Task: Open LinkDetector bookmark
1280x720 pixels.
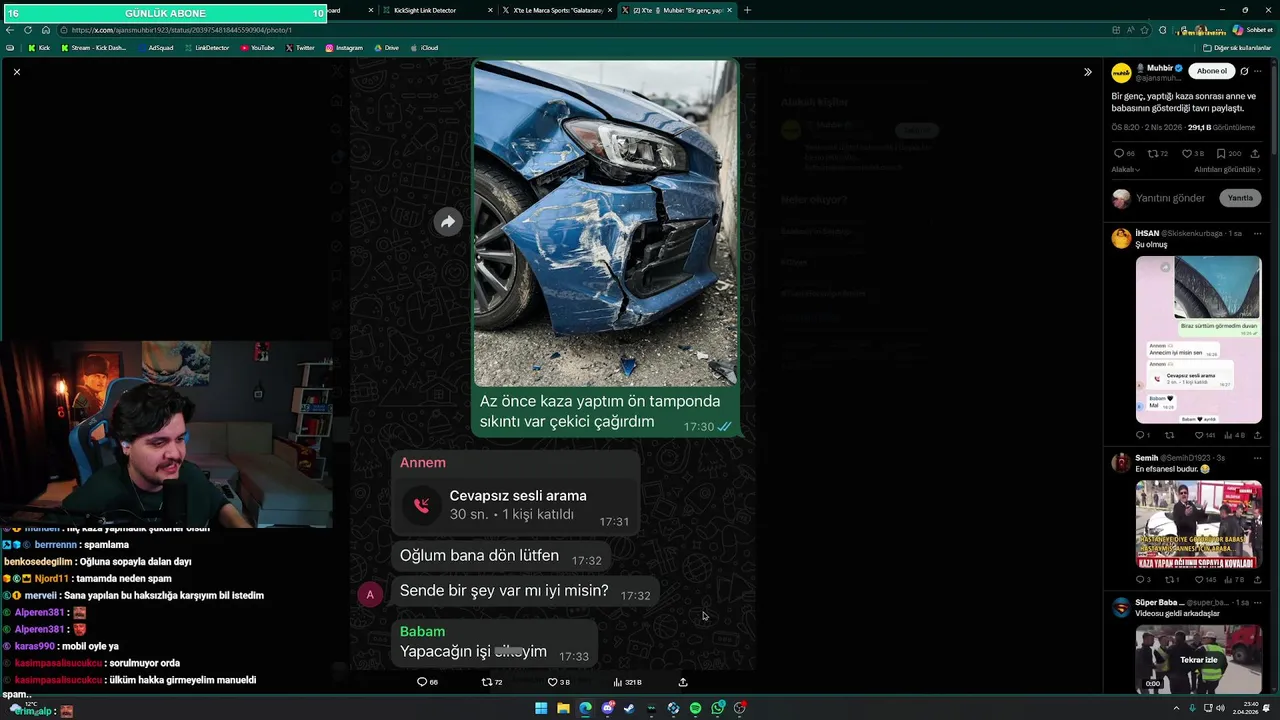Action: [207, 47]
